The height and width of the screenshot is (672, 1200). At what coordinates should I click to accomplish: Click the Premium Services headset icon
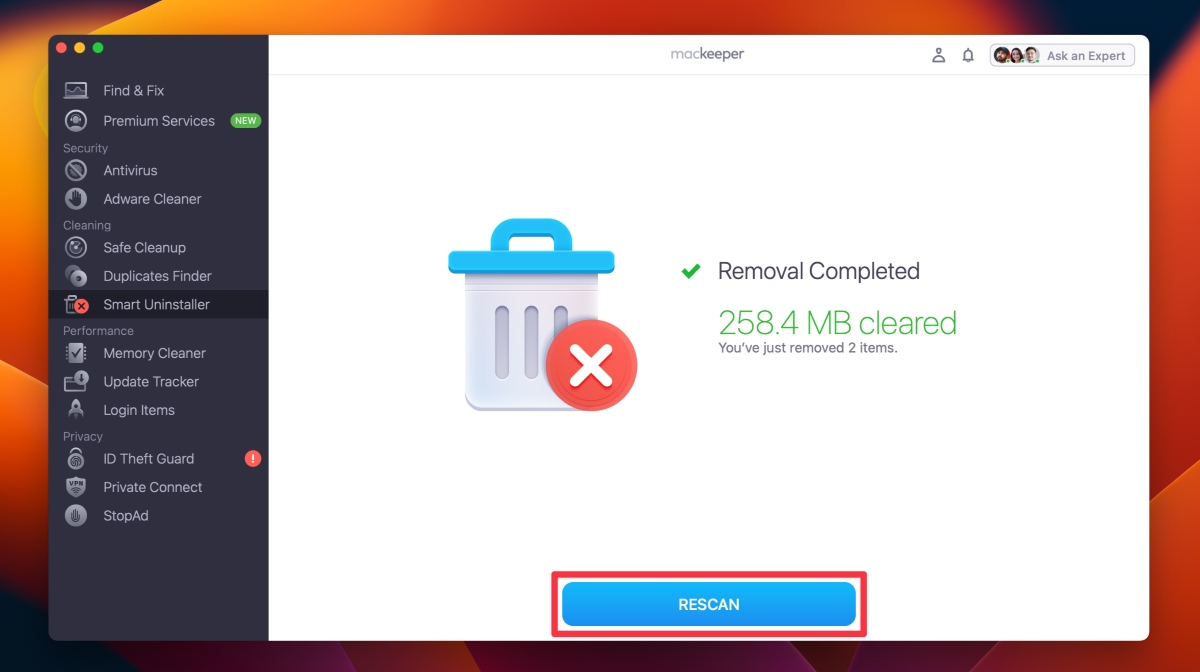76,121
